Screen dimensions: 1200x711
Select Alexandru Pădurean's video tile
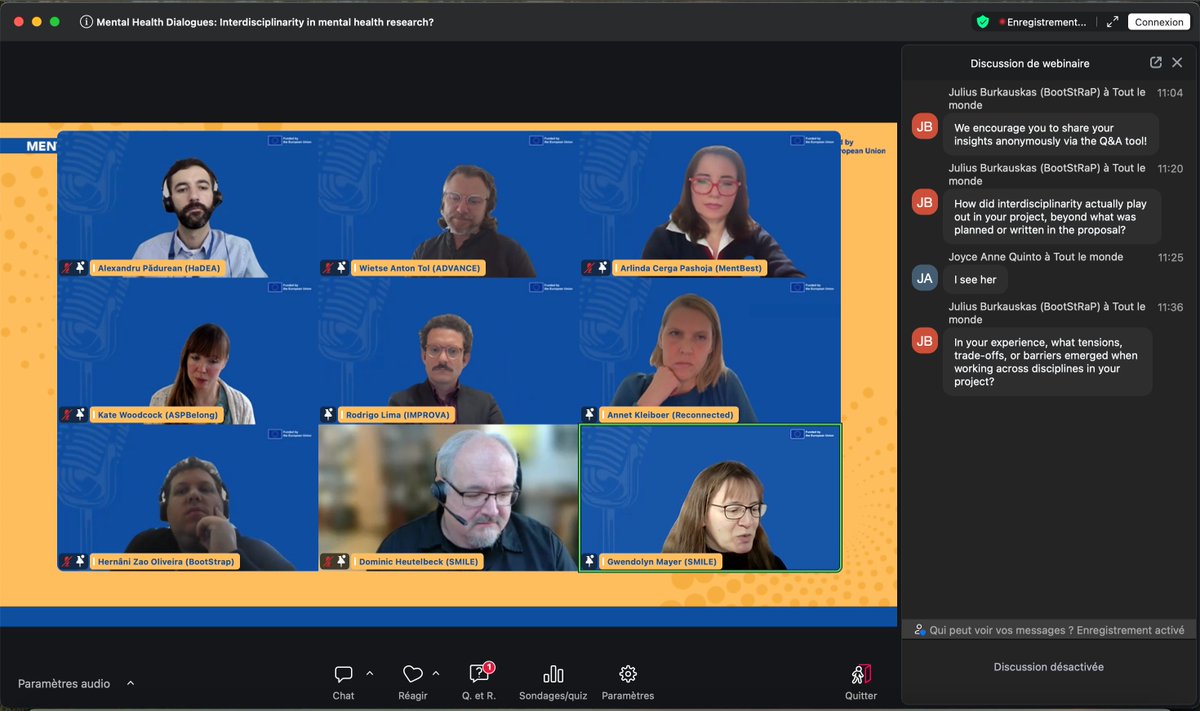188,205
